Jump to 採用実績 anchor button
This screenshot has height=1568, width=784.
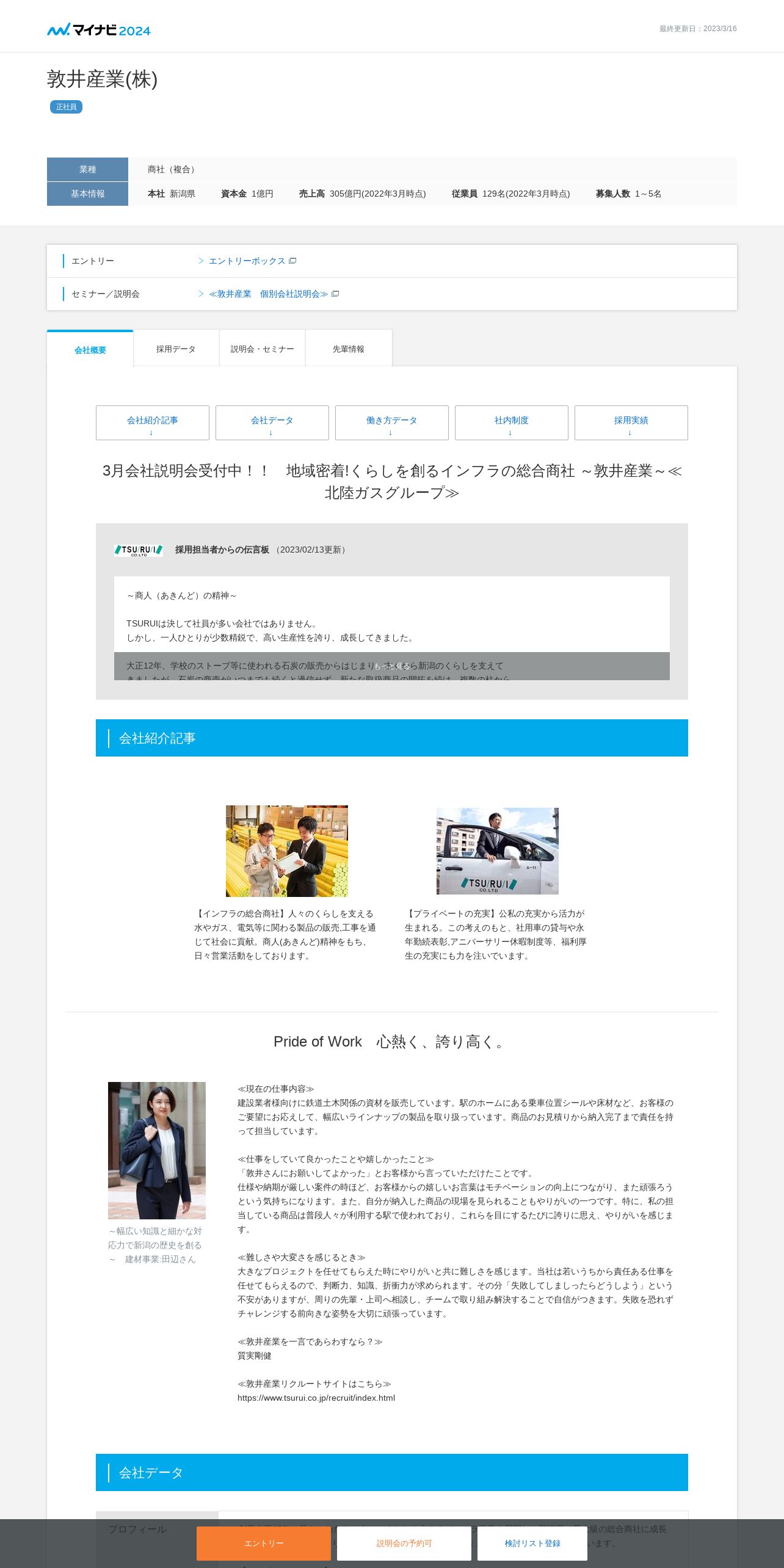pyautogui.click(x=631, y=423)
